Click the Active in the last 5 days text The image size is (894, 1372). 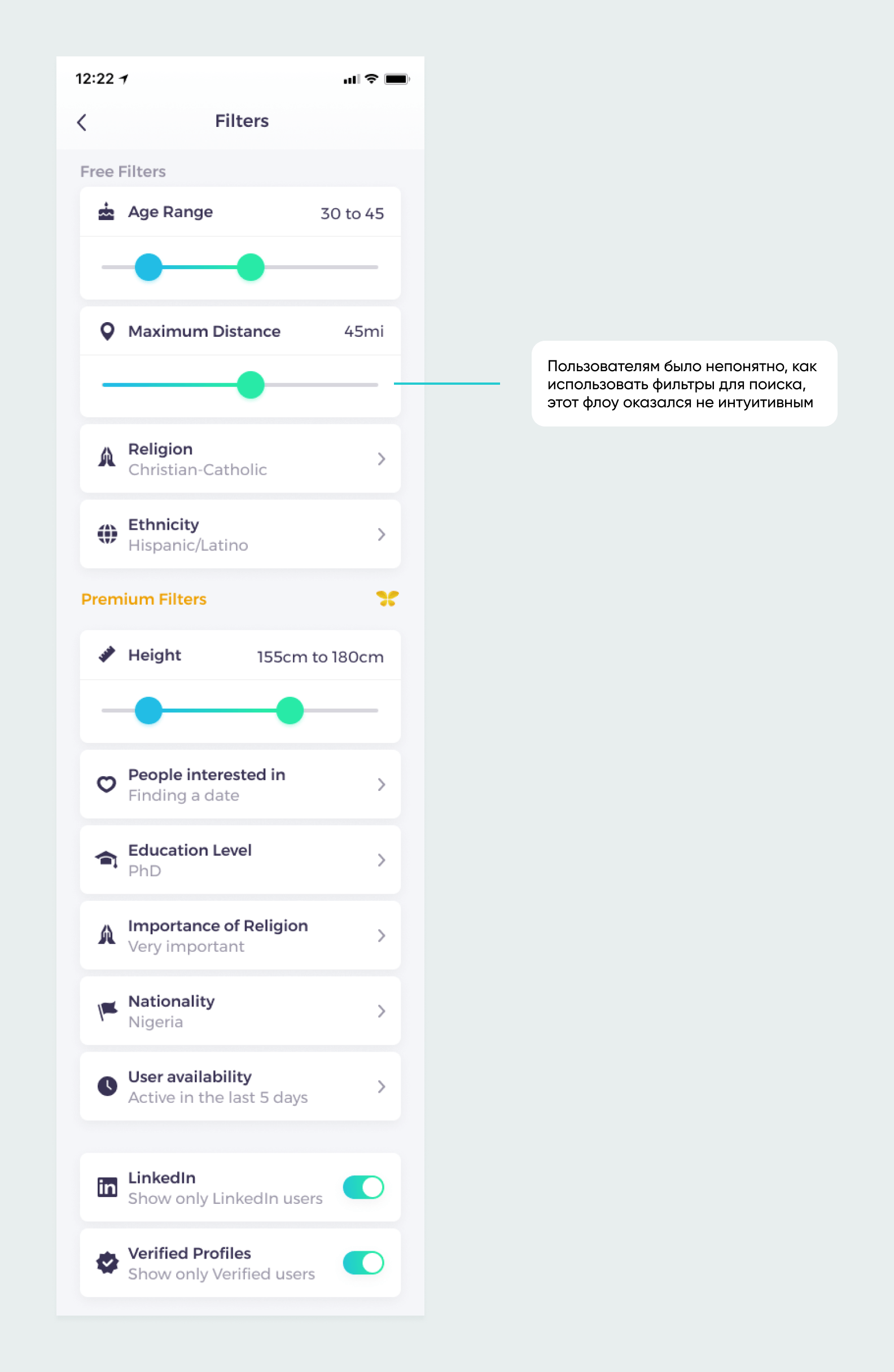tap(217, 1097)
